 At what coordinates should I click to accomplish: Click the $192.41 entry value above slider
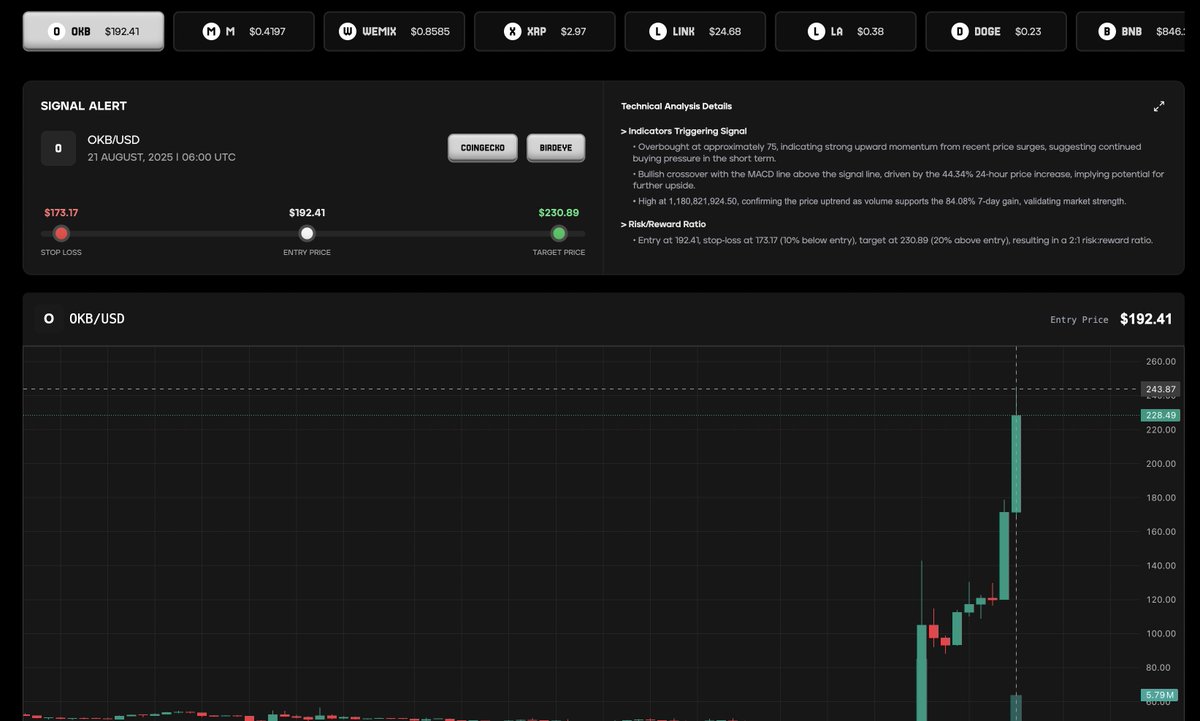(x=307, y=213)
